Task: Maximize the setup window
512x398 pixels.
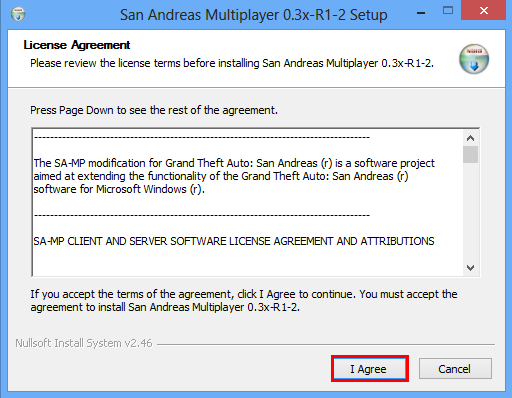Action: (448, 11)
